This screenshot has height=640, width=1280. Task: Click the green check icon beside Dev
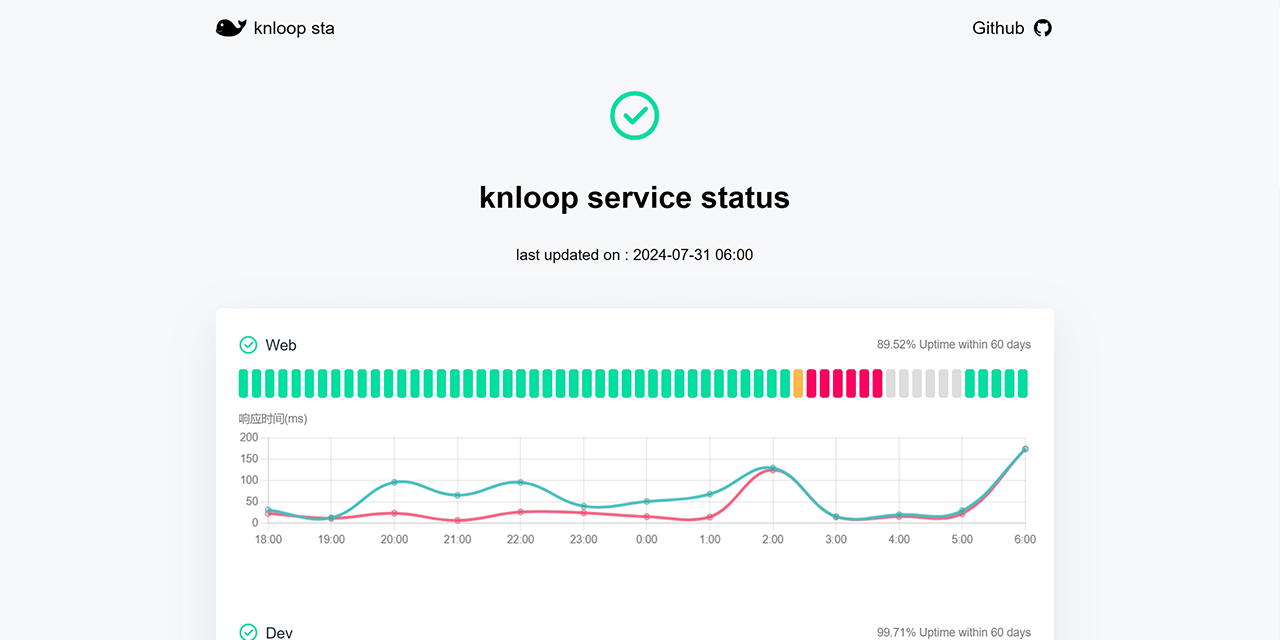pos(247,632)
